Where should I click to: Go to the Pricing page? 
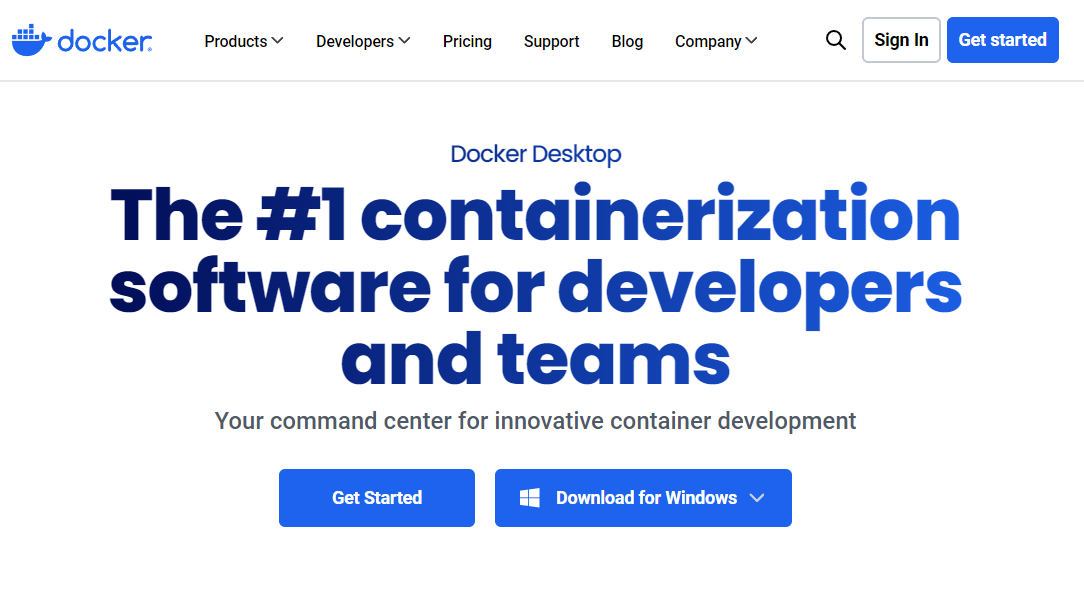point(467,41)
